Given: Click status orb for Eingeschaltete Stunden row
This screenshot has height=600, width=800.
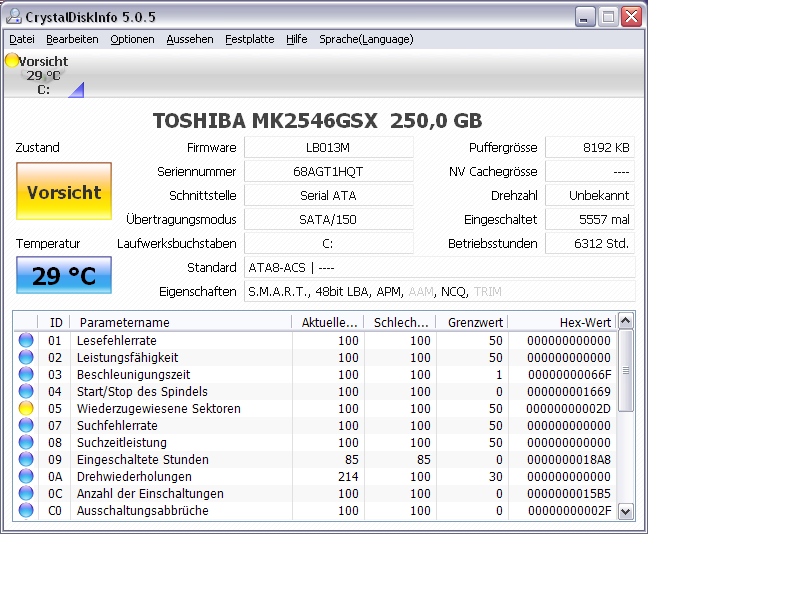Looking at the screenshot, I should [26, 459].
